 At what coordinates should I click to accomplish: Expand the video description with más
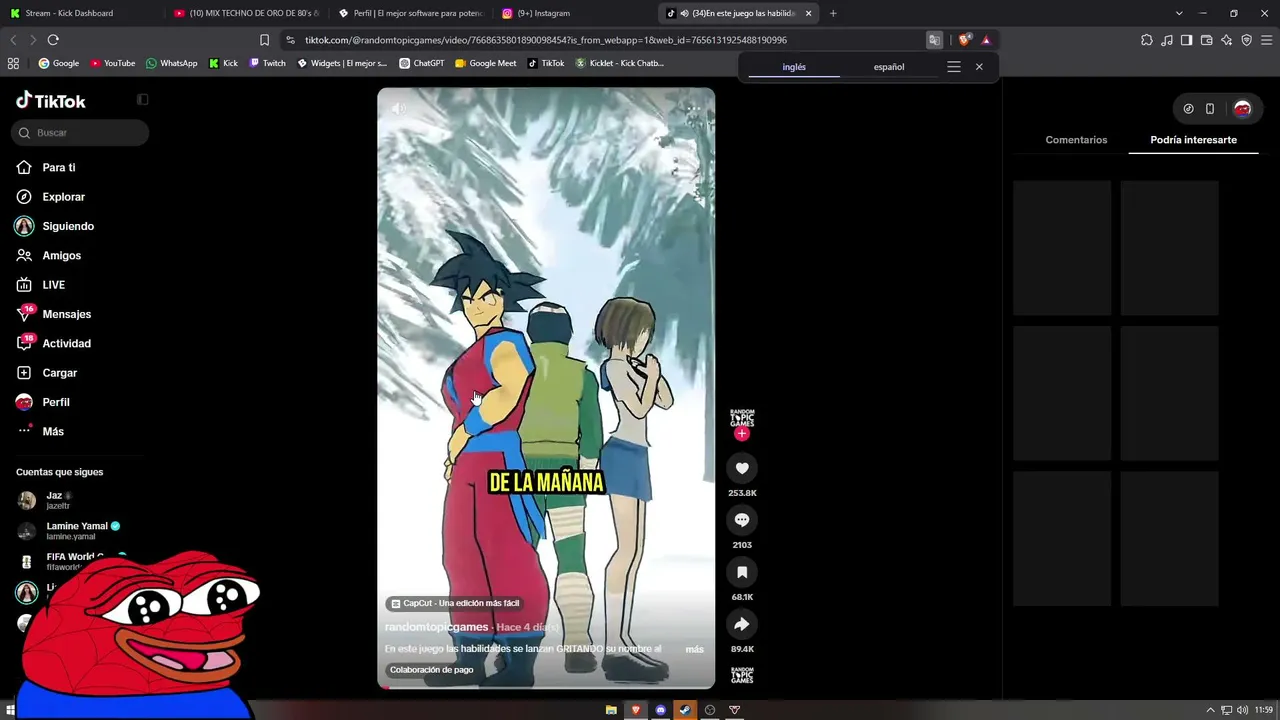(x=694, y=650)
